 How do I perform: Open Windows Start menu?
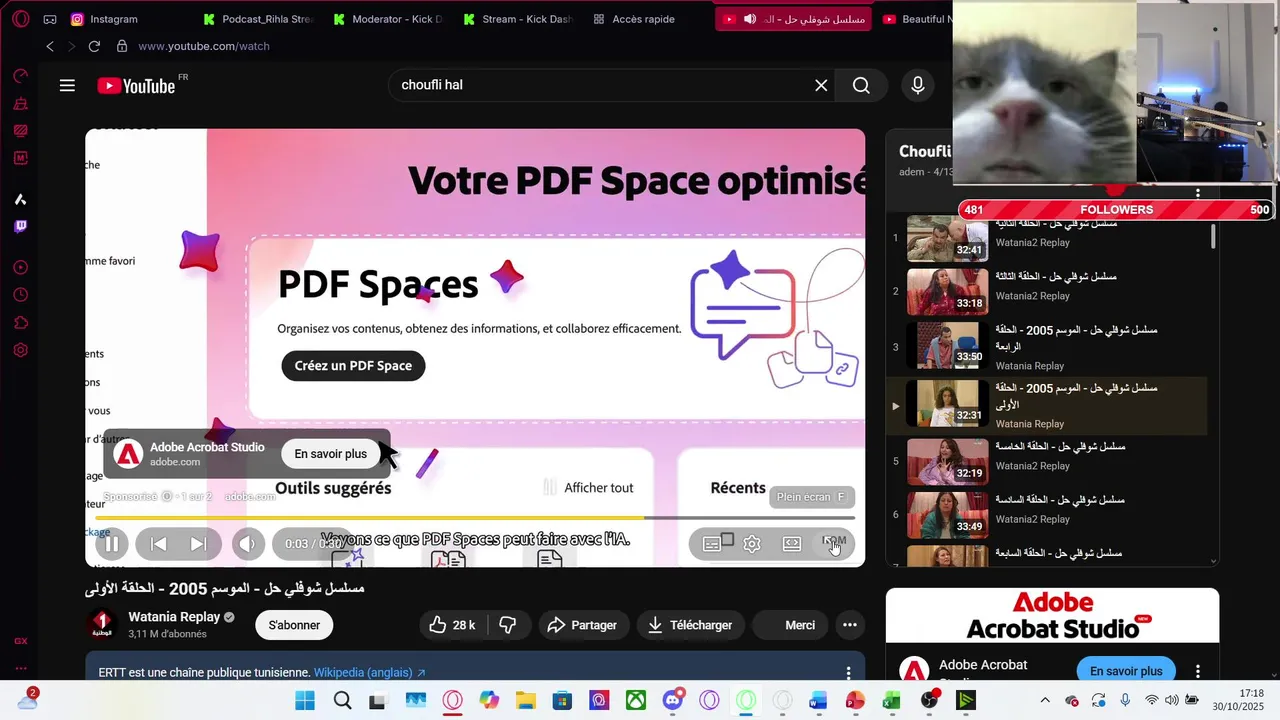tap(305, 700)
